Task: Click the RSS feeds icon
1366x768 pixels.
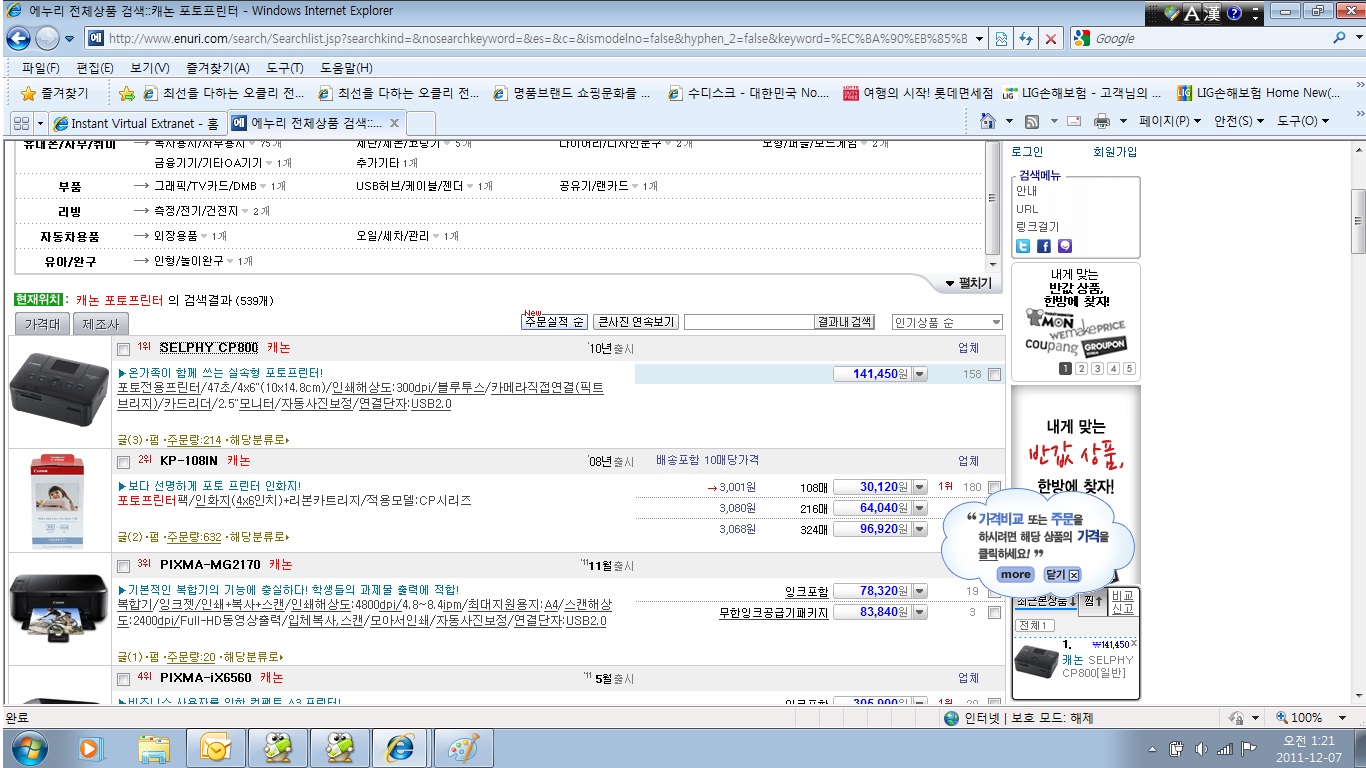Action: (1032, 121)
